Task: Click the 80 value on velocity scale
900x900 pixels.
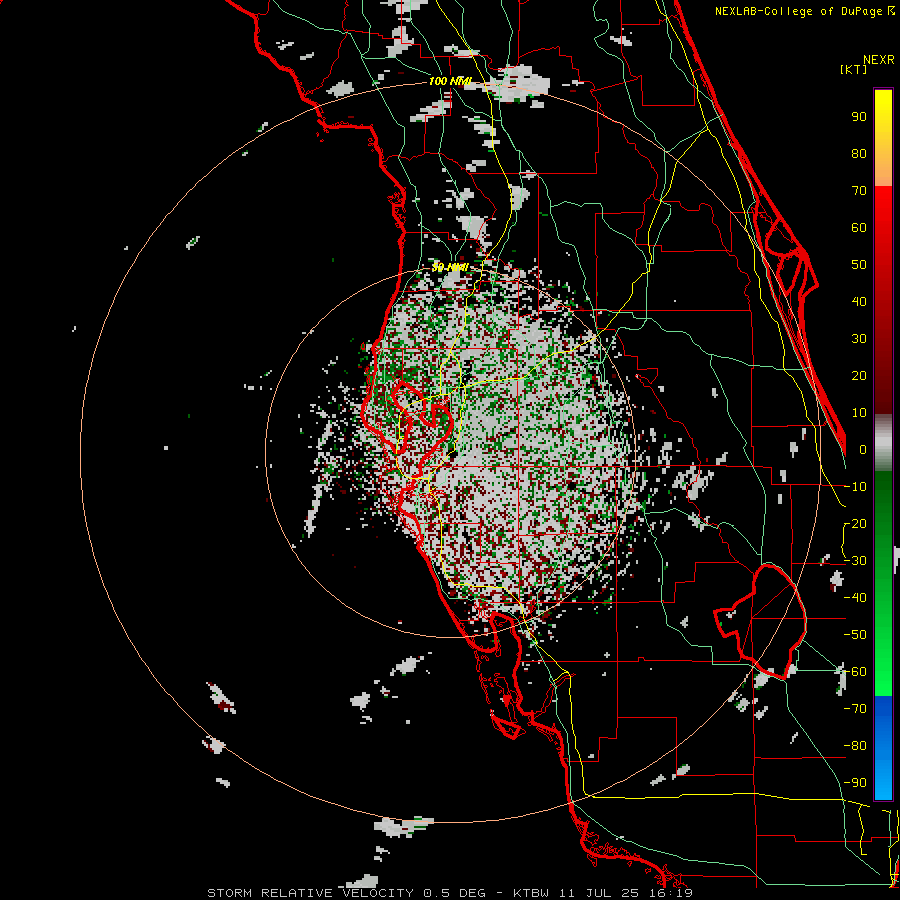Action: pos(859,153)
